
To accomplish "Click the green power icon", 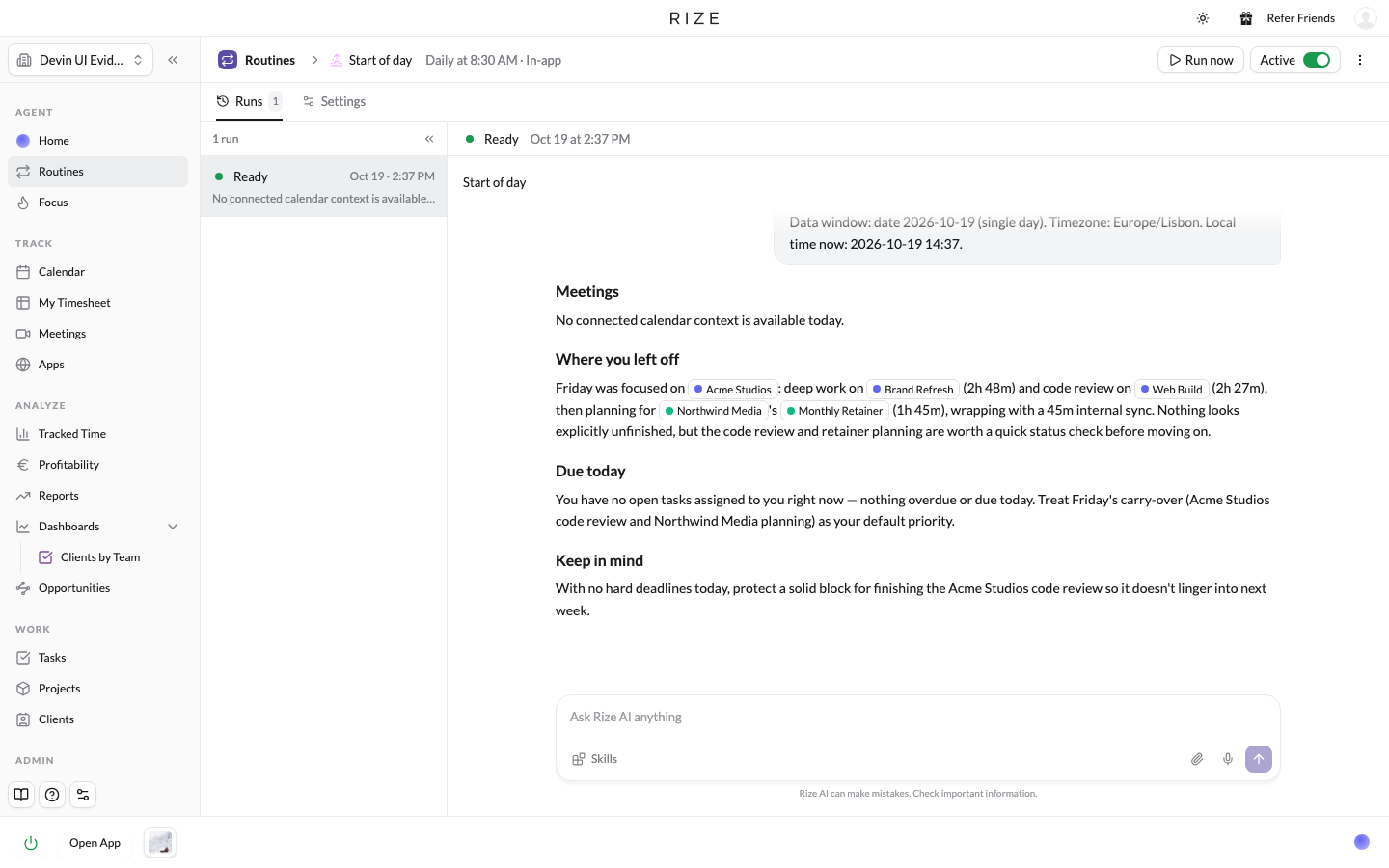I will pos(31,843).
